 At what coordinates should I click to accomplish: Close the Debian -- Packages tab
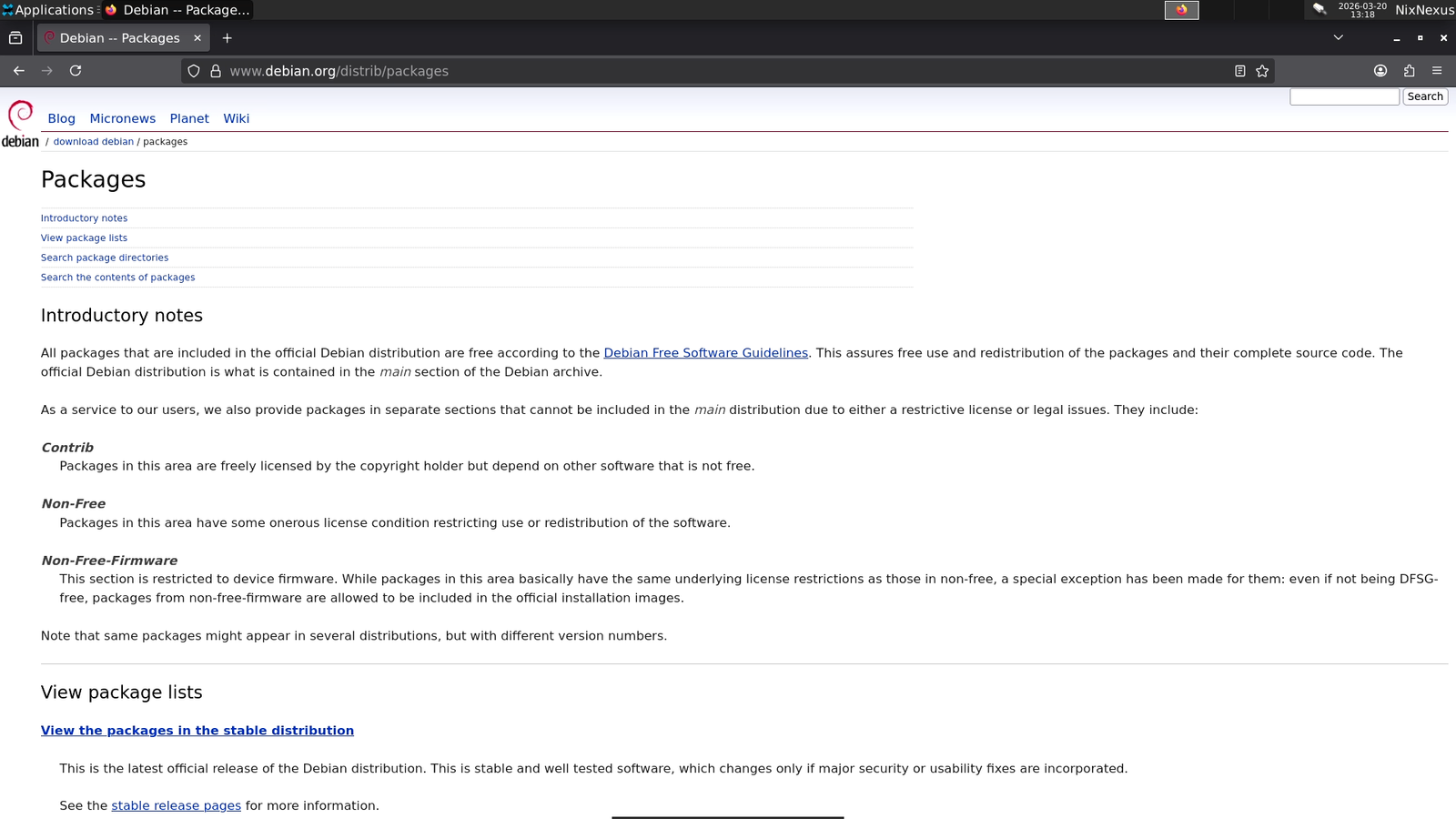[197, 38]
